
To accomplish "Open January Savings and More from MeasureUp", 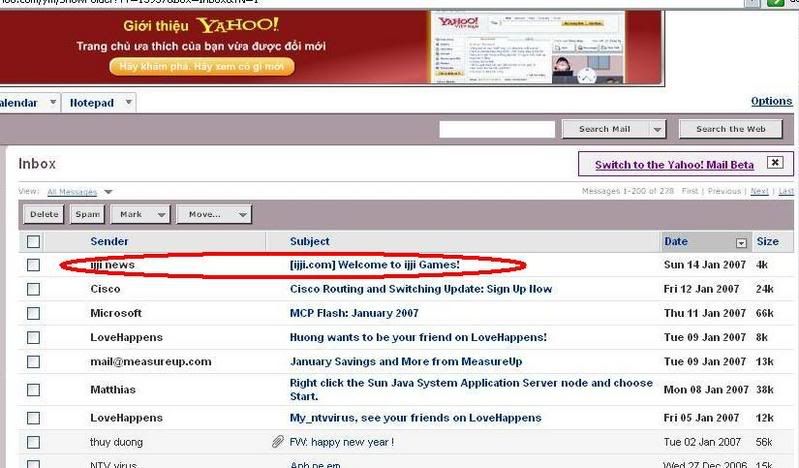I will click(406, 361).
